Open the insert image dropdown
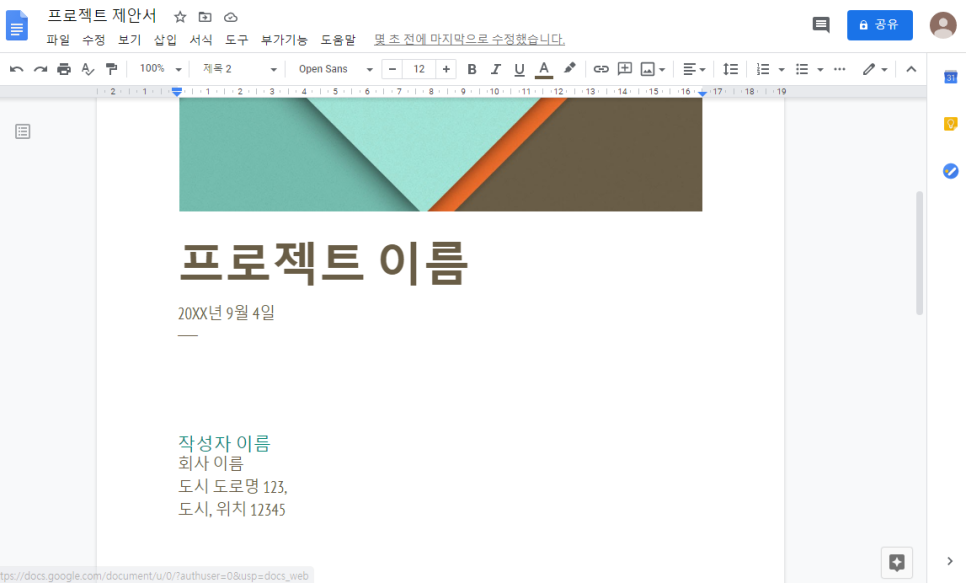This screenshot has height=583, width=966. 652,69
